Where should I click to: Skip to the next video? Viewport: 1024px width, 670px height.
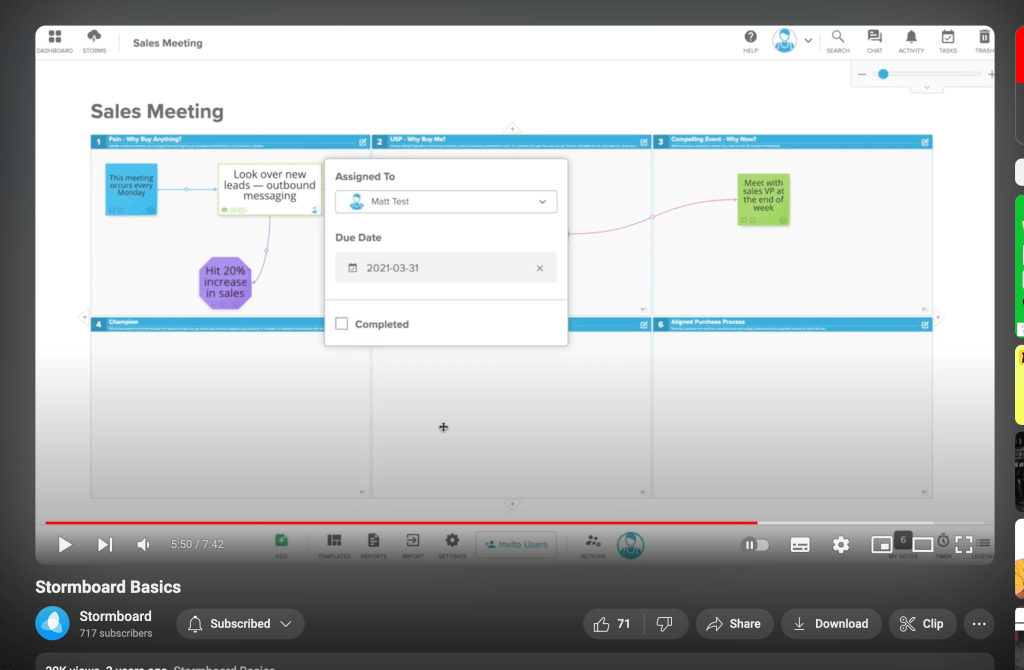(104, 545)
